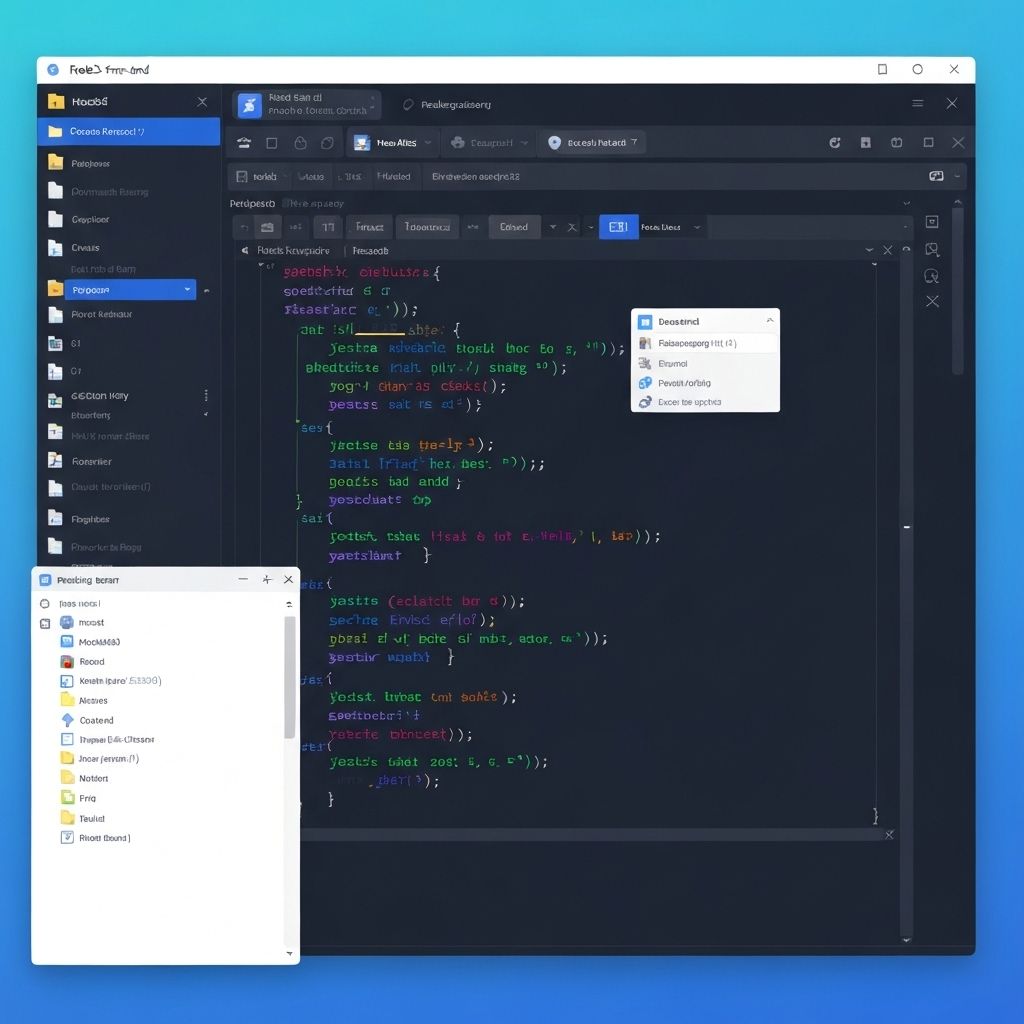1024x1024 pixels.
Task: Collapse the popup using its header chevron
Action: coord(769,321)
